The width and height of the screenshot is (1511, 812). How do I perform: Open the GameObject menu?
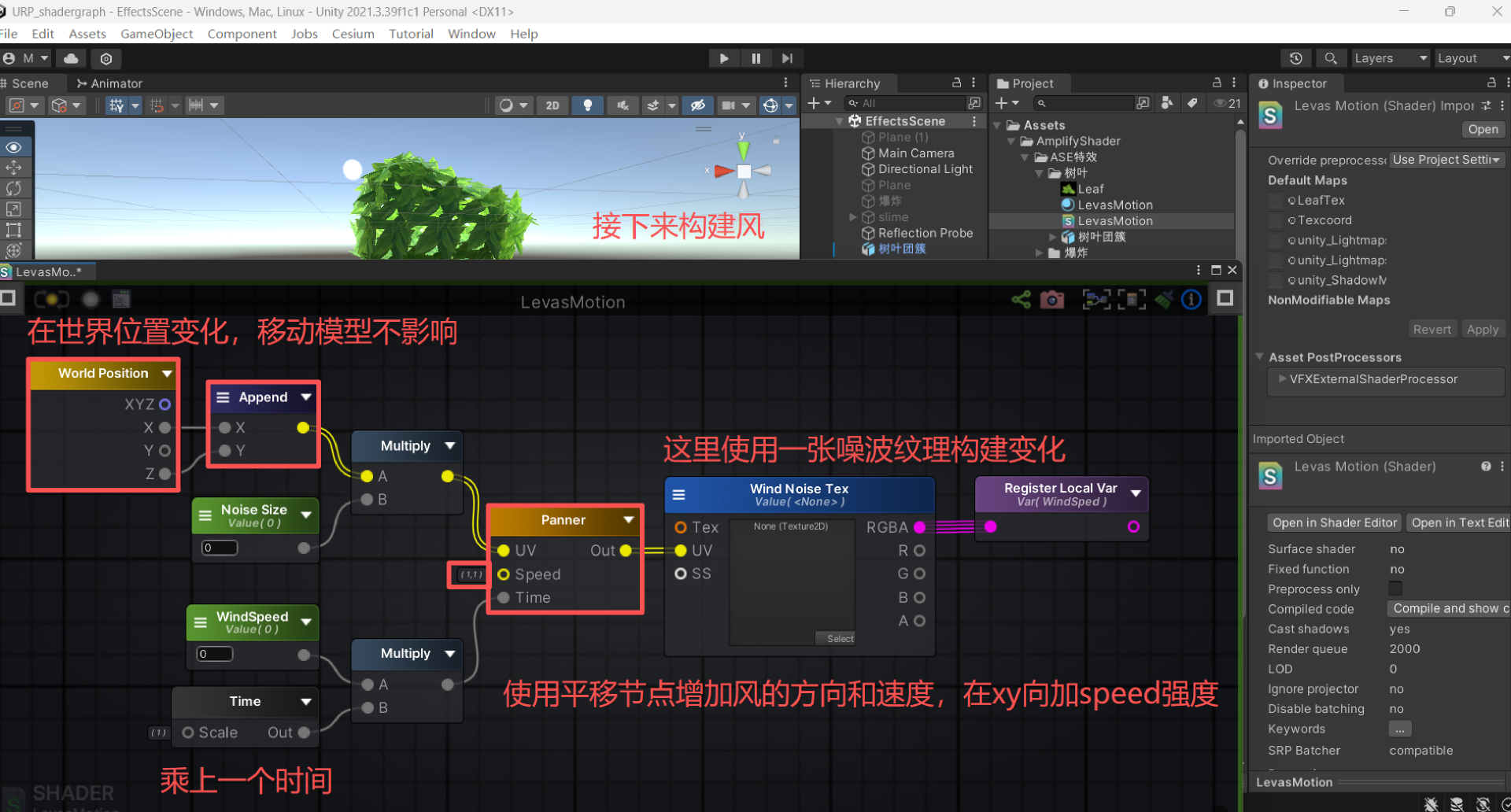(x=157, y=34)
